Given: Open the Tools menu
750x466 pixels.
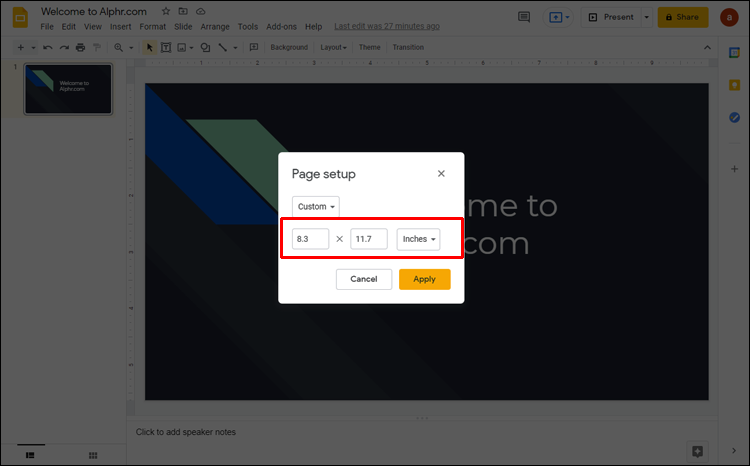Looking at the screenshot, I should [248, 27].
